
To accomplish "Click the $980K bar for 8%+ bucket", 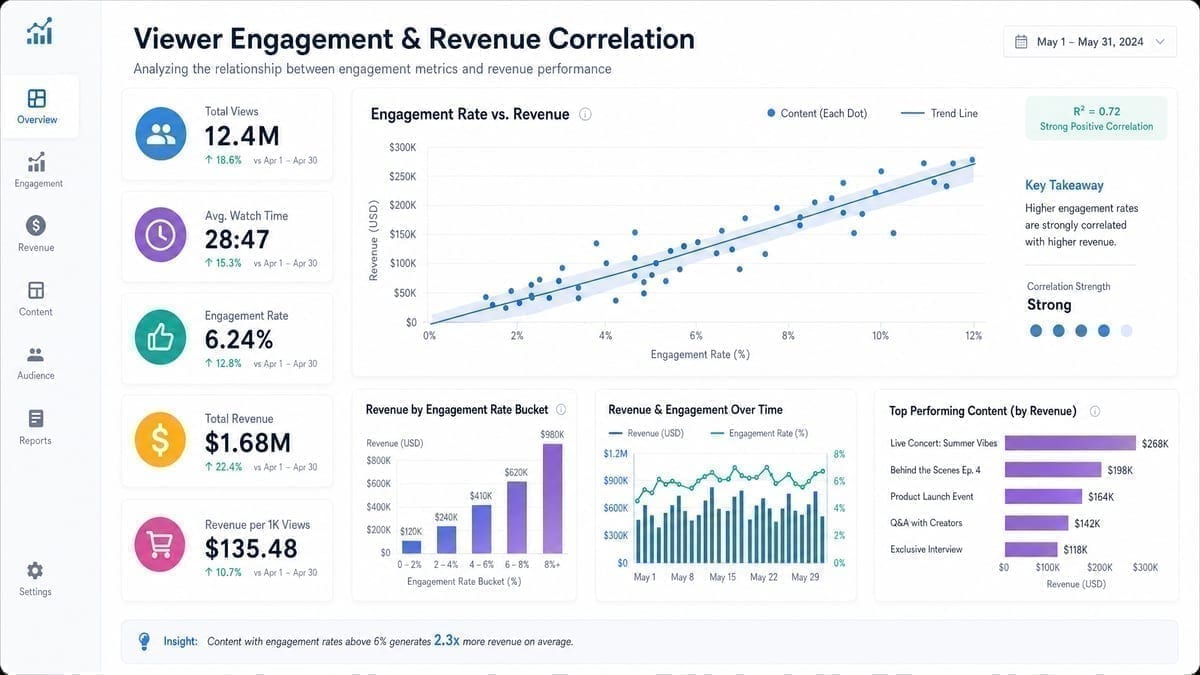I will pos(553,498).
